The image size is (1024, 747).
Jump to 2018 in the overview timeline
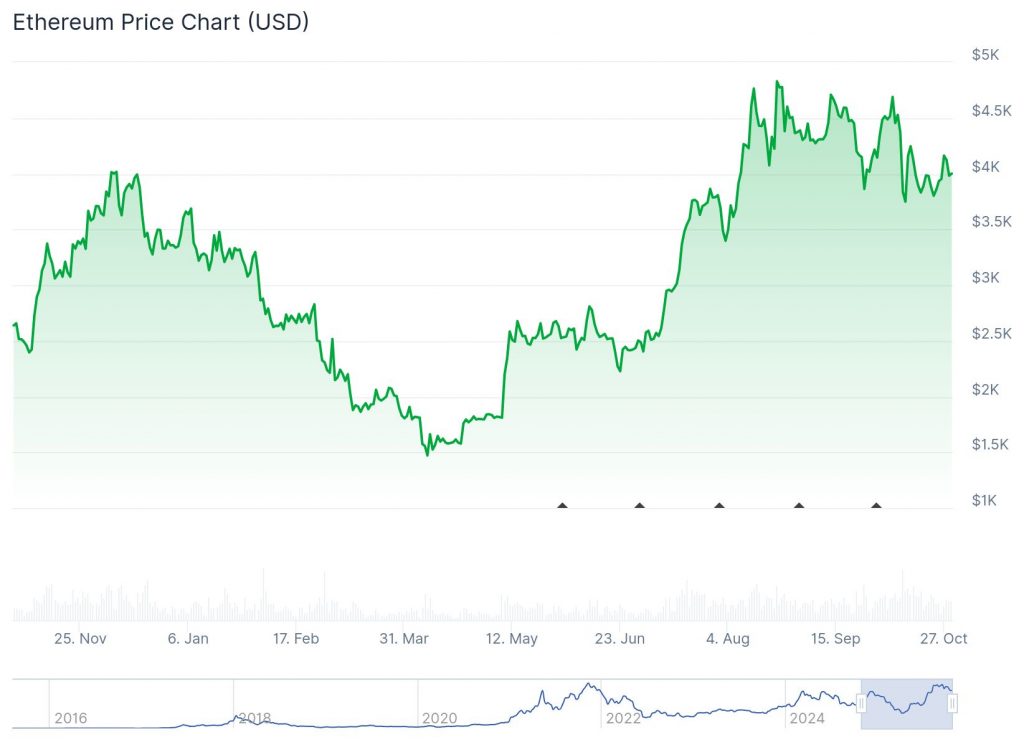(x=254, y=718)
